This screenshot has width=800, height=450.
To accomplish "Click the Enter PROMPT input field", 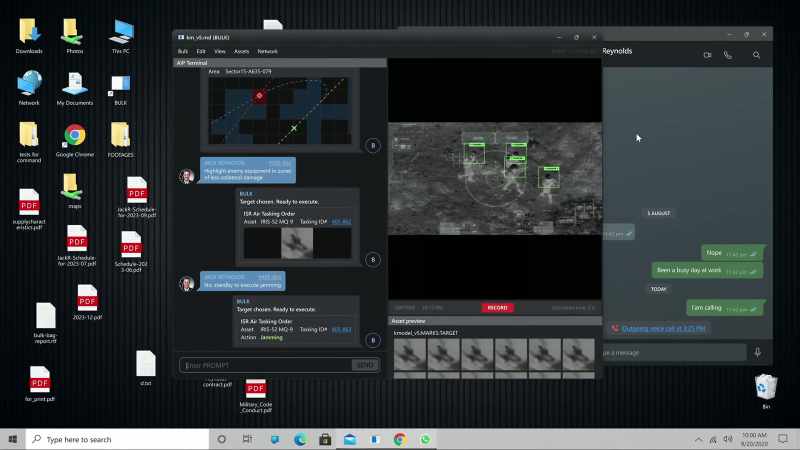I will click(265, 365).
